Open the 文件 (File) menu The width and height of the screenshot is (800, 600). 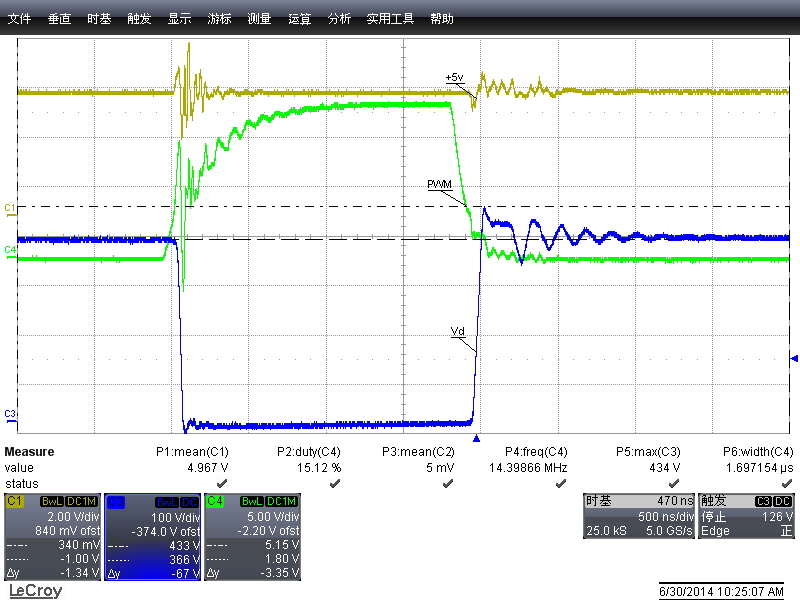pyautogui.click(x=19, y=19)
